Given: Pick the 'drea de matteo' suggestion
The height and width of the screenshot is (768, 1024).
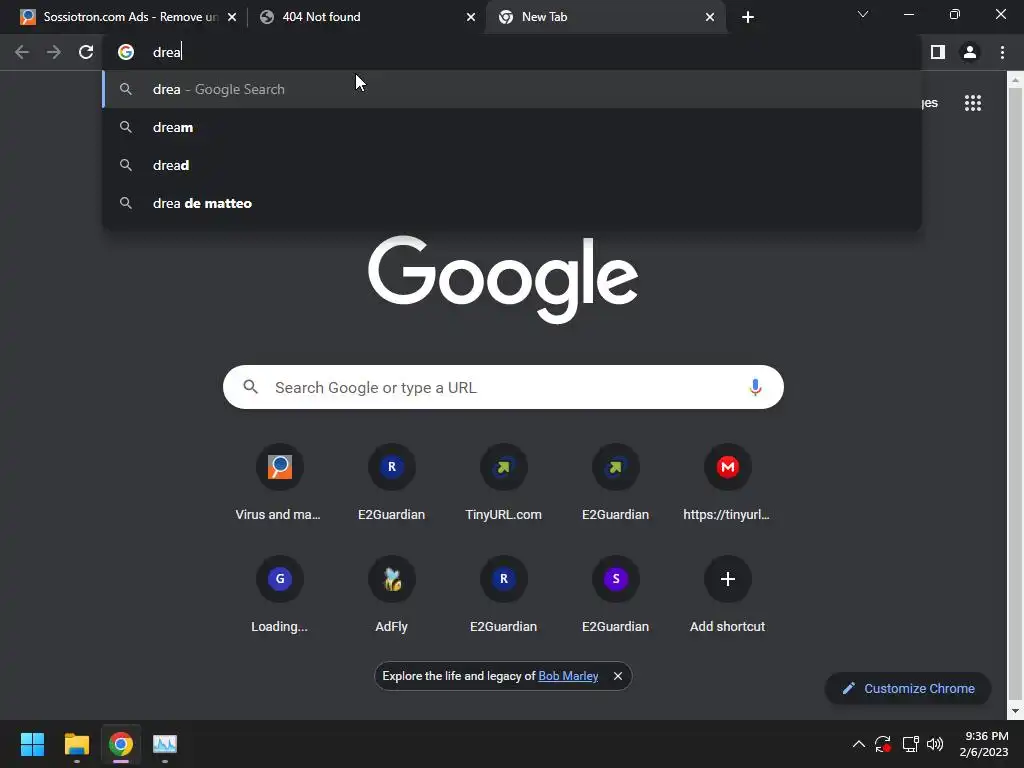Looking at the screenshot, I should coord(512,203).
